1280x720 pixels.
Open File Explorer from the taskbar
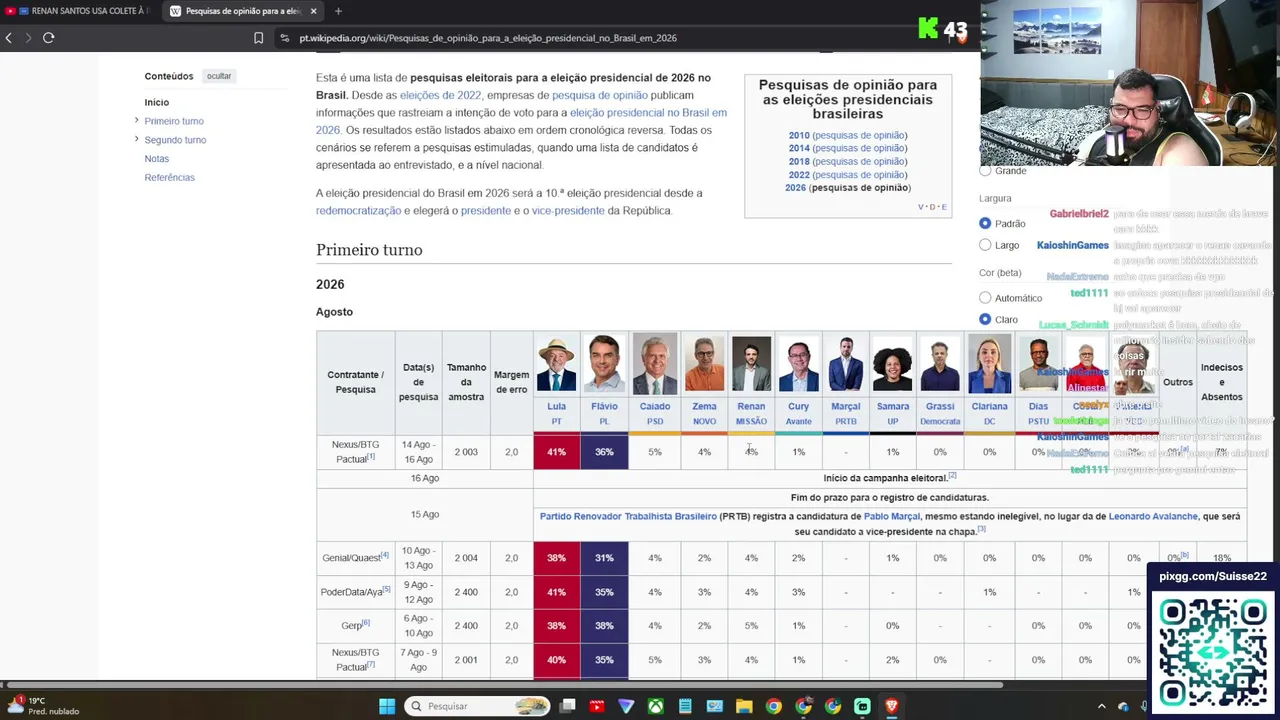click(744, 706)
